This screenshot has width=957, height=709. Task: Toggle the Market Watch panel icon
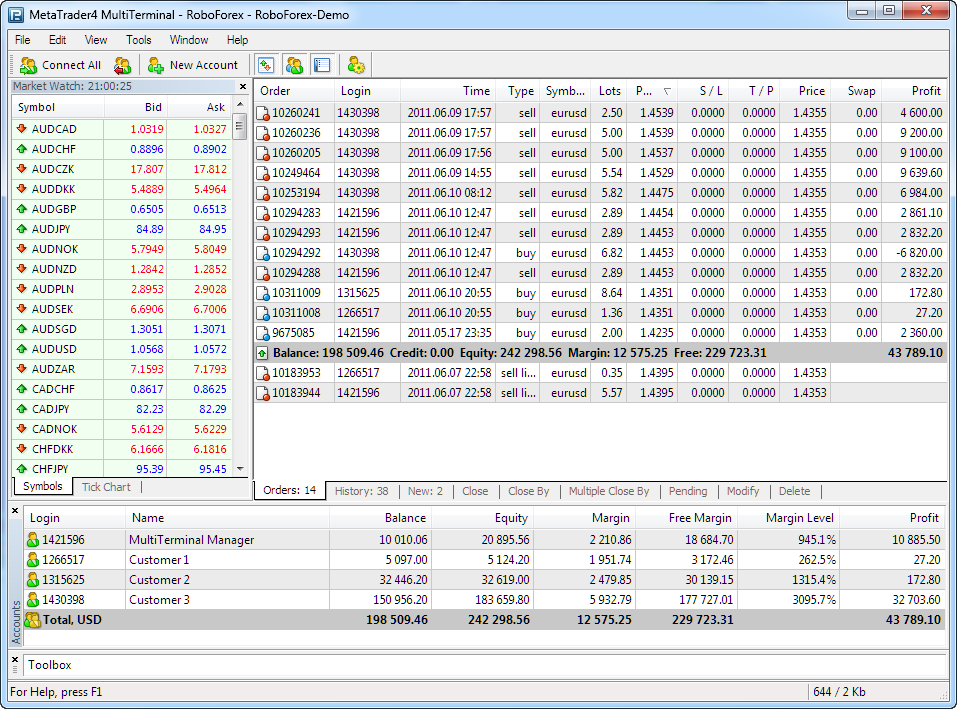pos(266,65)
